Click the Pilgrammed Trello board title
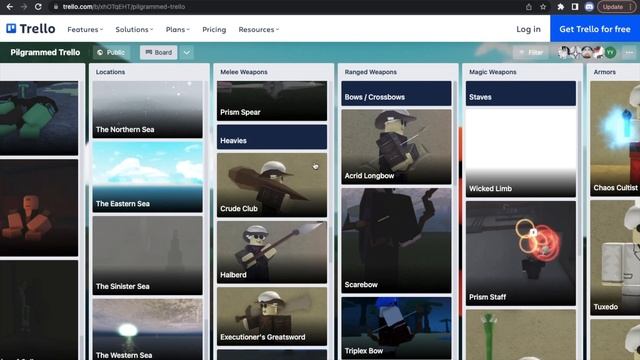The width and height of the screenshot is (640, 360). tap(45, 52)
